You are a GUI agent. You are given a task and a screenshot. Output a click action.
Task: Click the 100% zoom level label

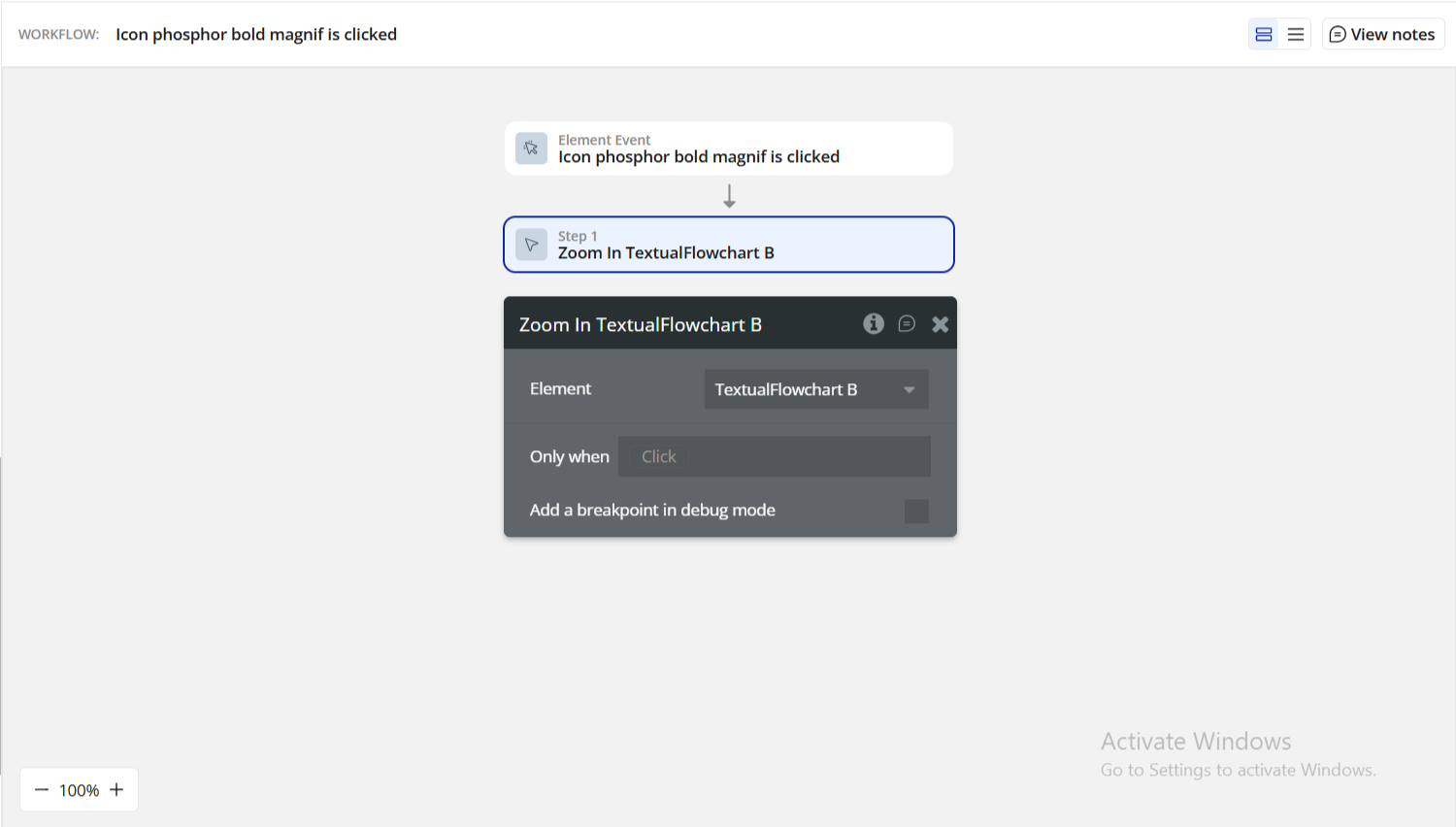(x=79, y=791)
